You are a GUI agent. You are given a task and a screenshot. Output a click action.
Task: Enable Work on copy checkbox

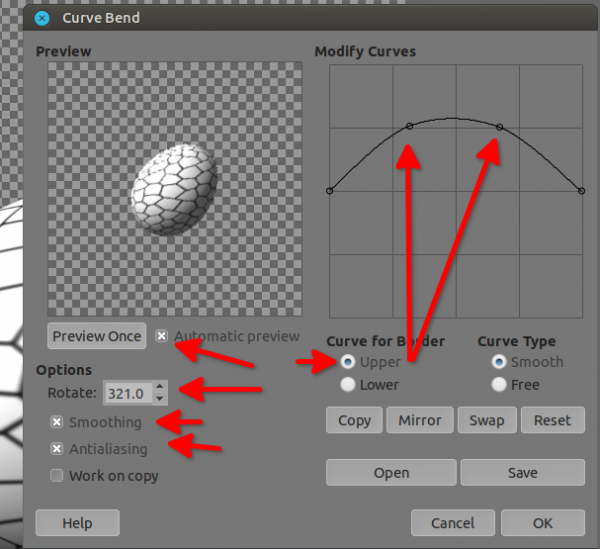[x=57, y=476]
